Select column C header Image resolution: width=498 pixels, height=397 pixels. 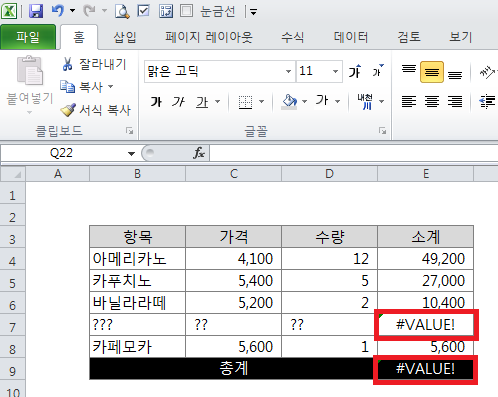pyautogui.click(x=234, y=174)
